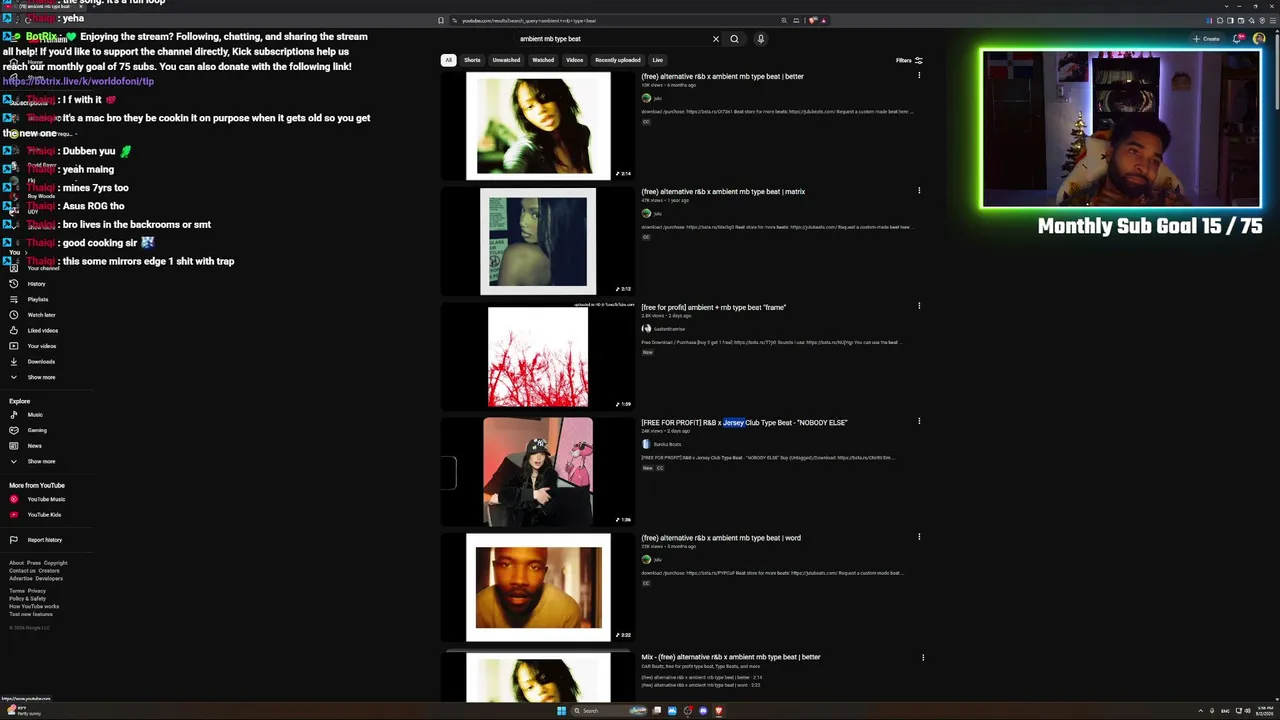Click the browser address bar URL
This screenshot has height=720, width=1280.
click(528, 20)
